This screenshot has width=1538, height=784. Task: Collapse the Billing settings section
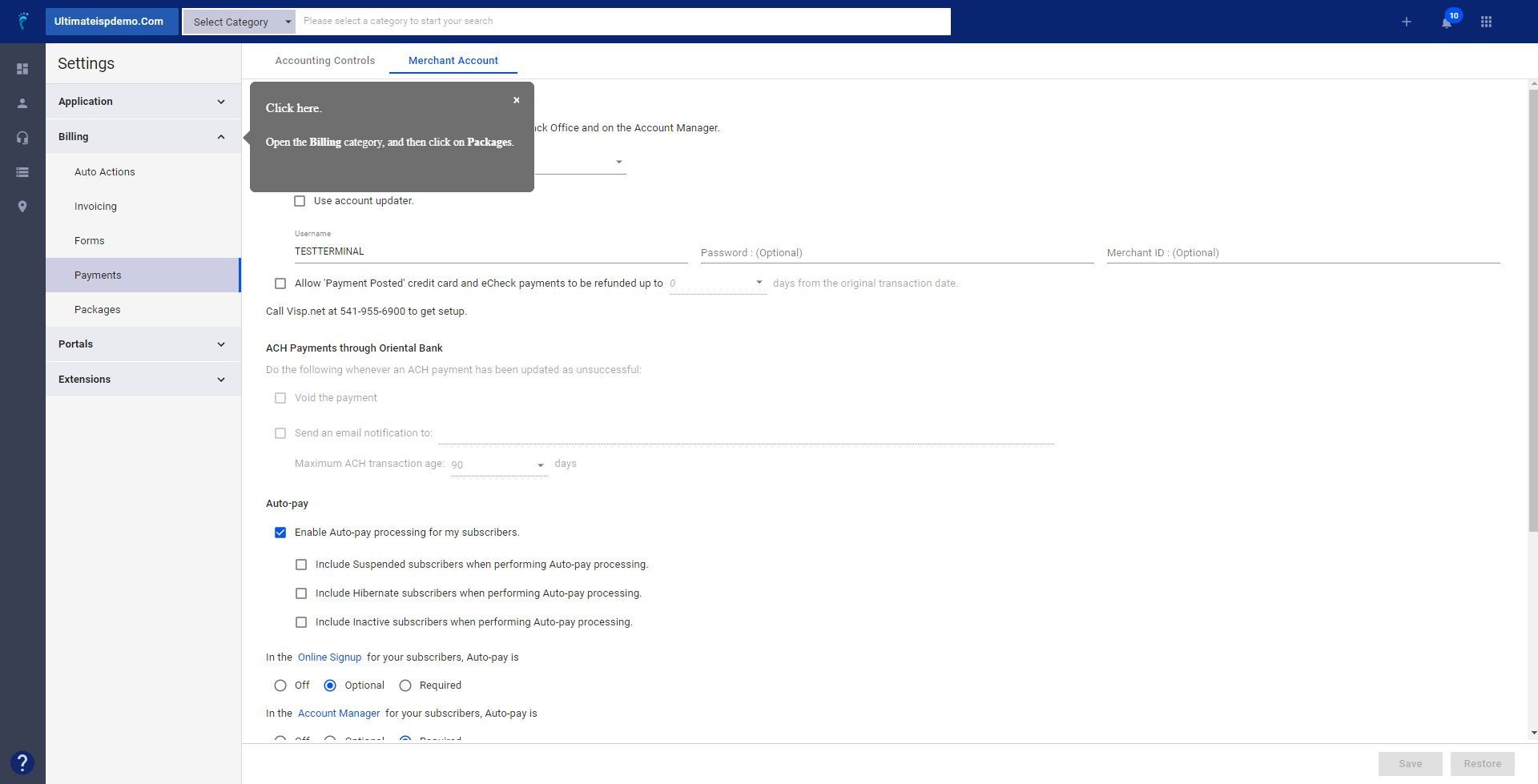(143, 137)
